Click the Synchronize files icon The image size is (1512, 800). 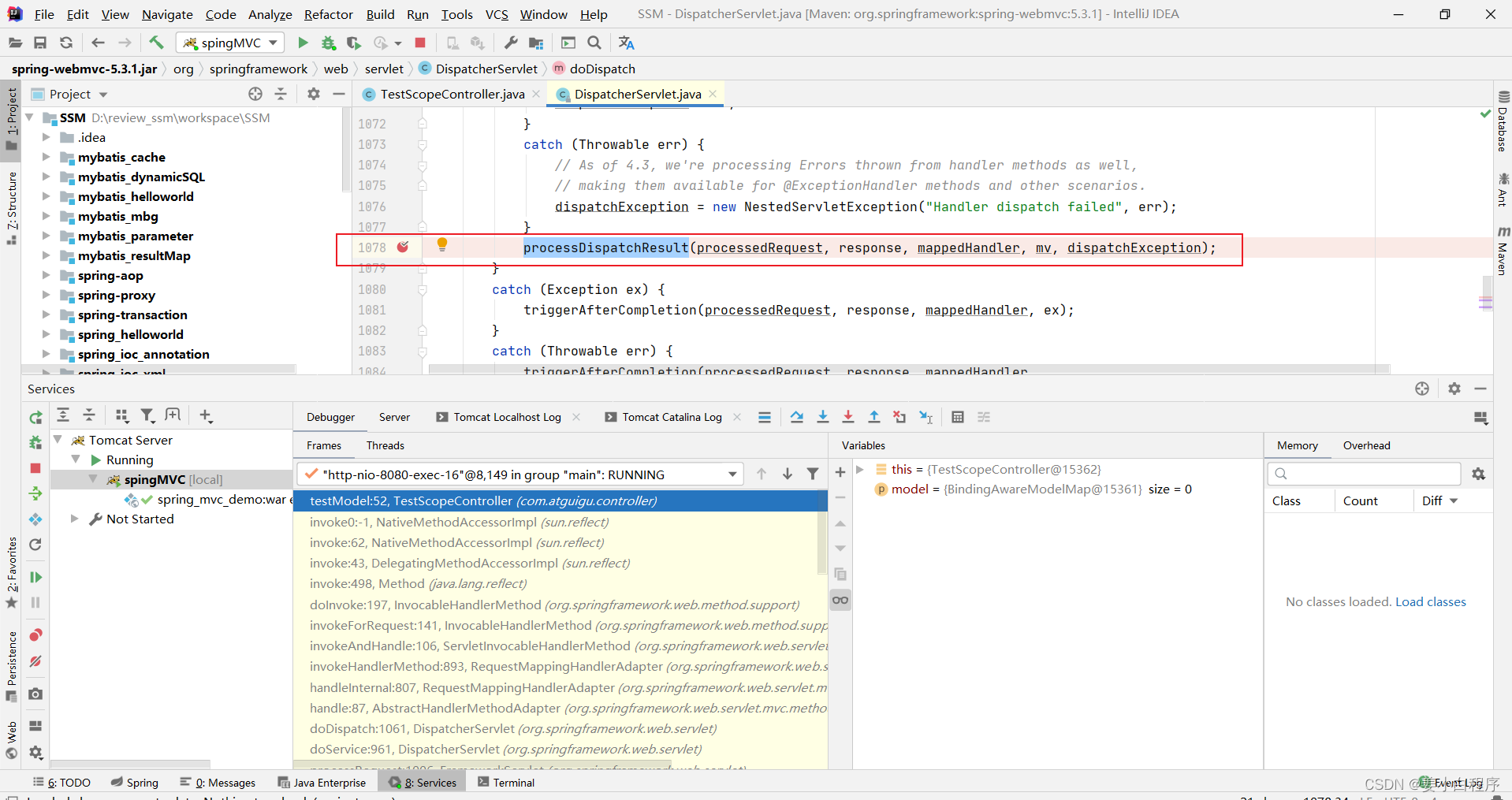[x=66, y=43]
